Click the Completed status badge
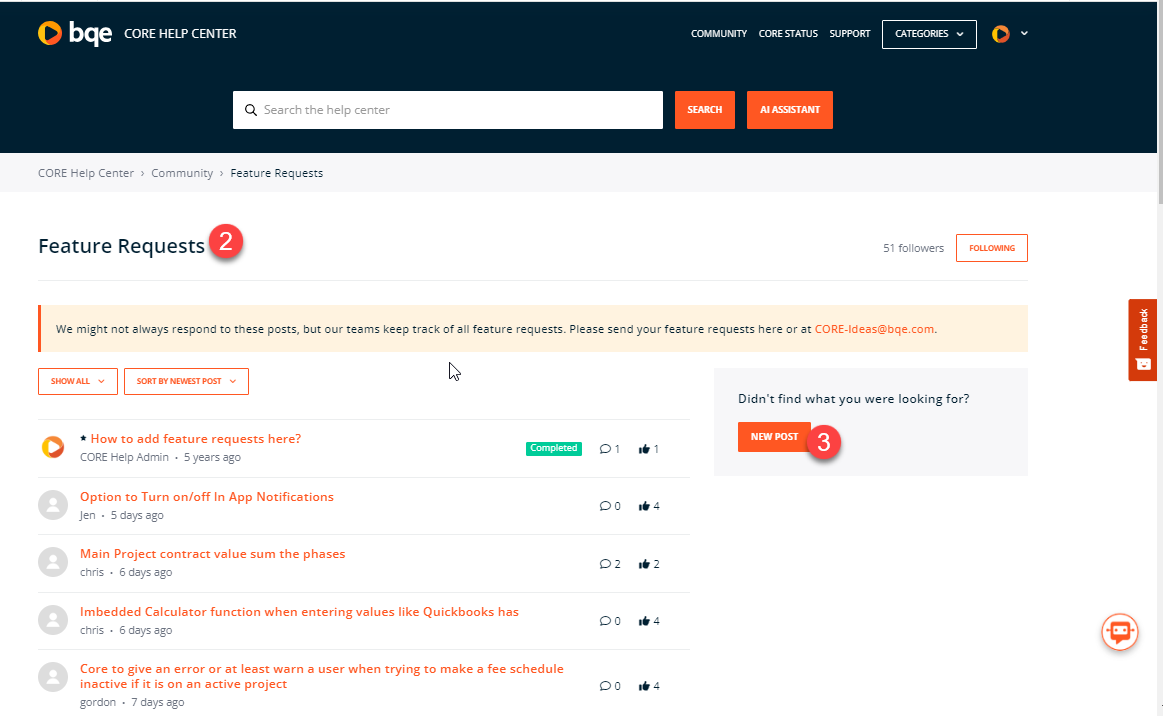1163x716 pixels. pos(553,448)
